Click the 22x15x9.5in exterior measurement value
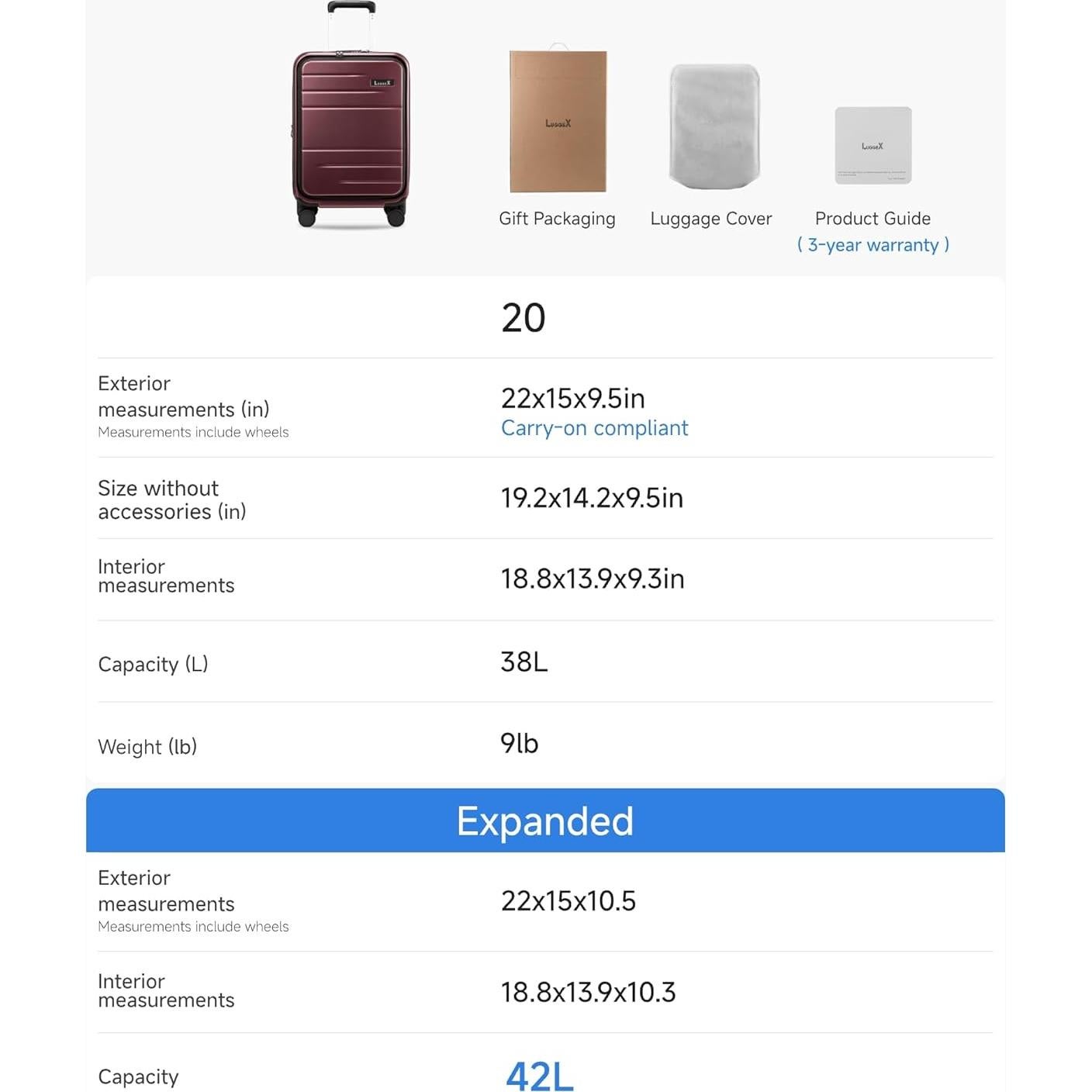 click(x=572, y=399)
